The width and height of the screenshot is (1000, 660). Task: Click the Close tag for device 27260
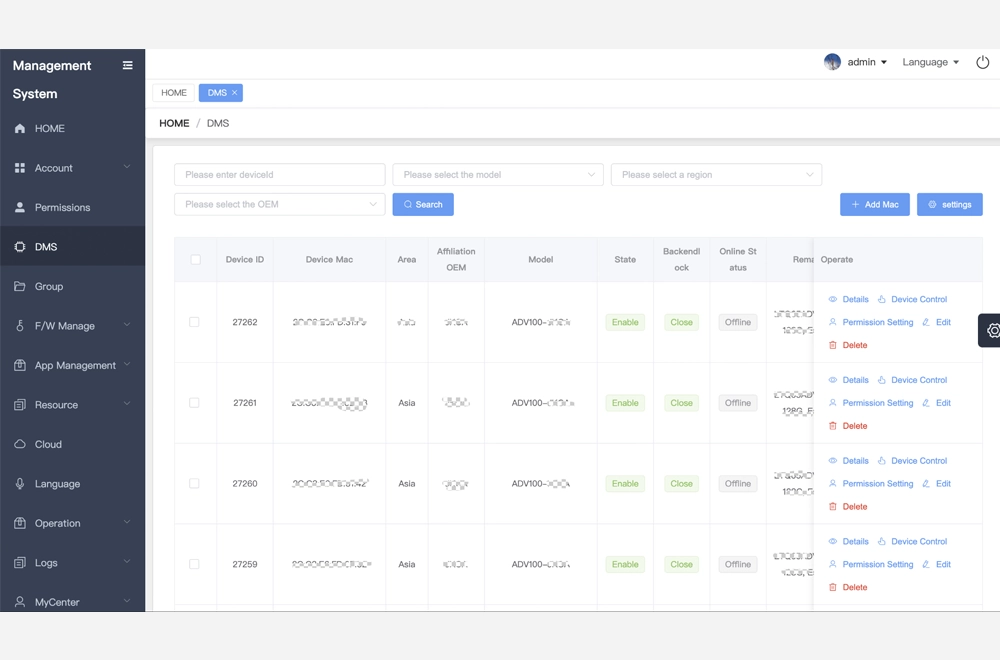coord(681,483)
